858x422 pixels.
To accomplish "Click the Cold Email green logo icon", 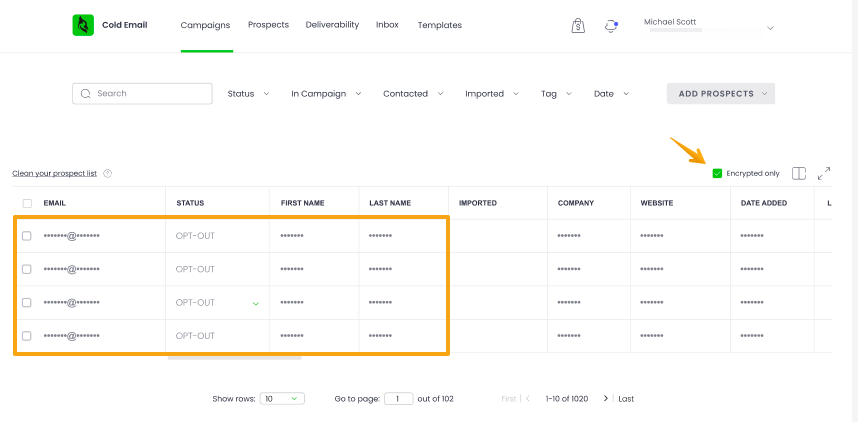I will (x=83, y=25).
